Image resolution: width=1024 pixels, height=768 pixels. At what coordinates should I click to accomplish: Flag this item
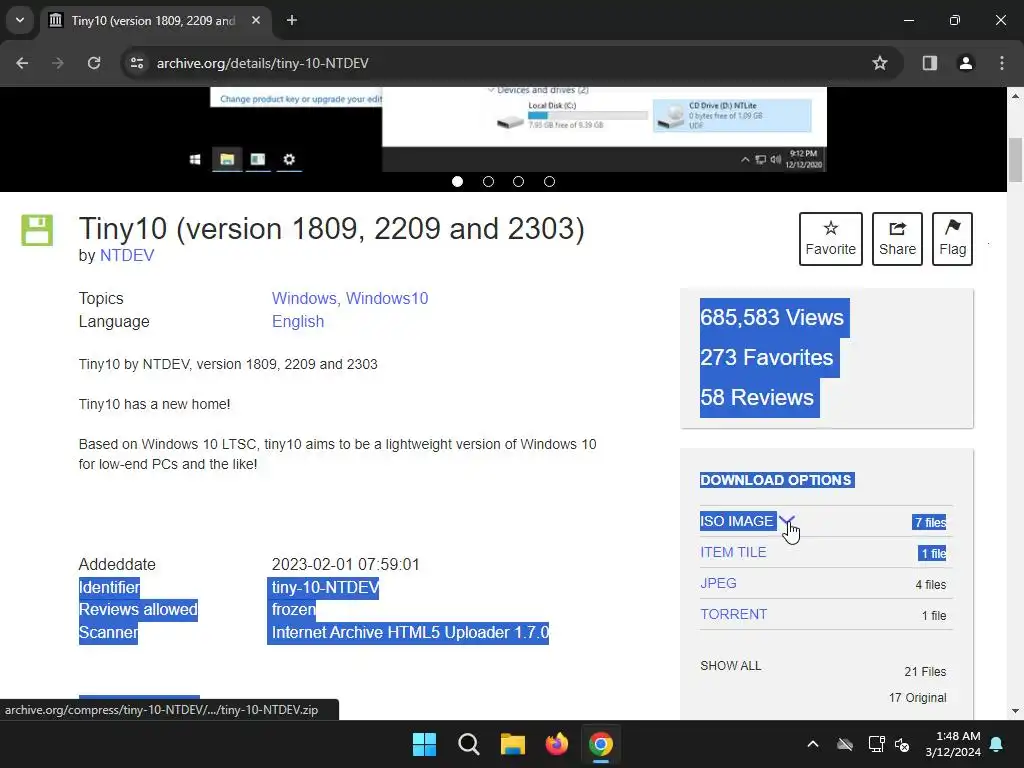[x=952, y=238]
